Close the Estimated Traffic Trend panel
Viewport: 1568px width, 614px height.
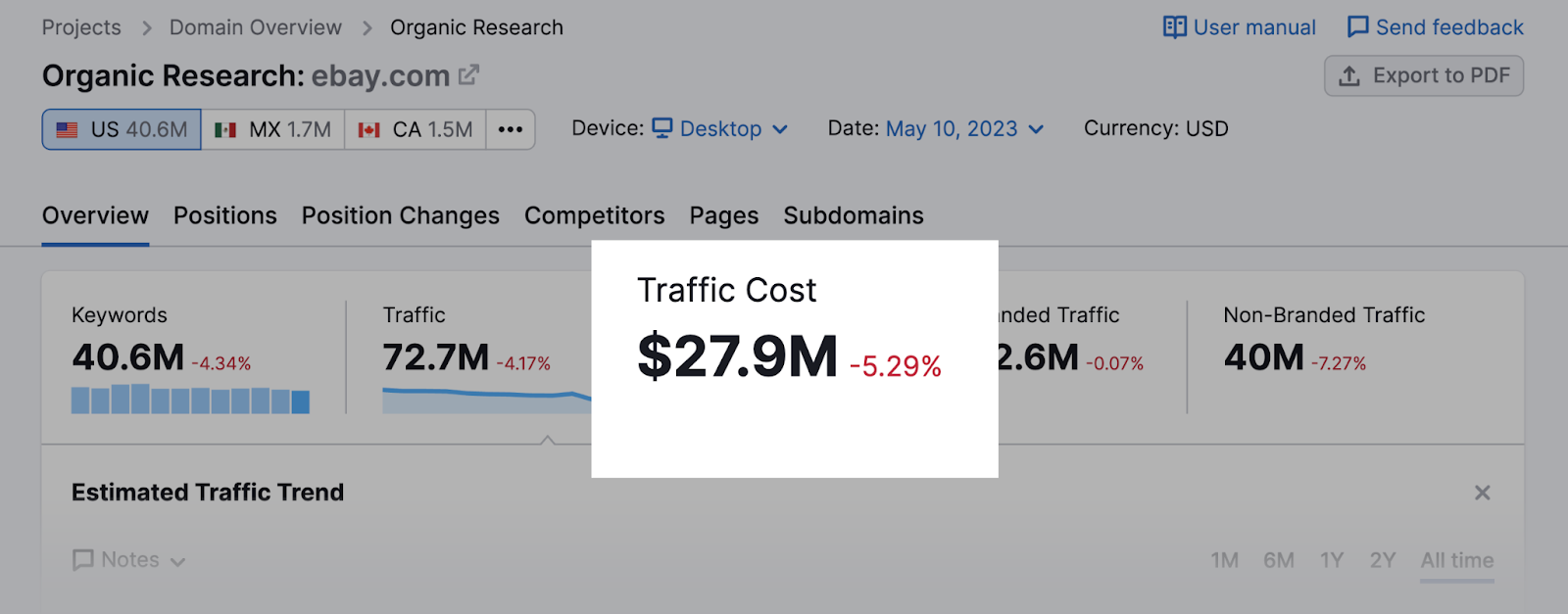tap(1483, 493)
